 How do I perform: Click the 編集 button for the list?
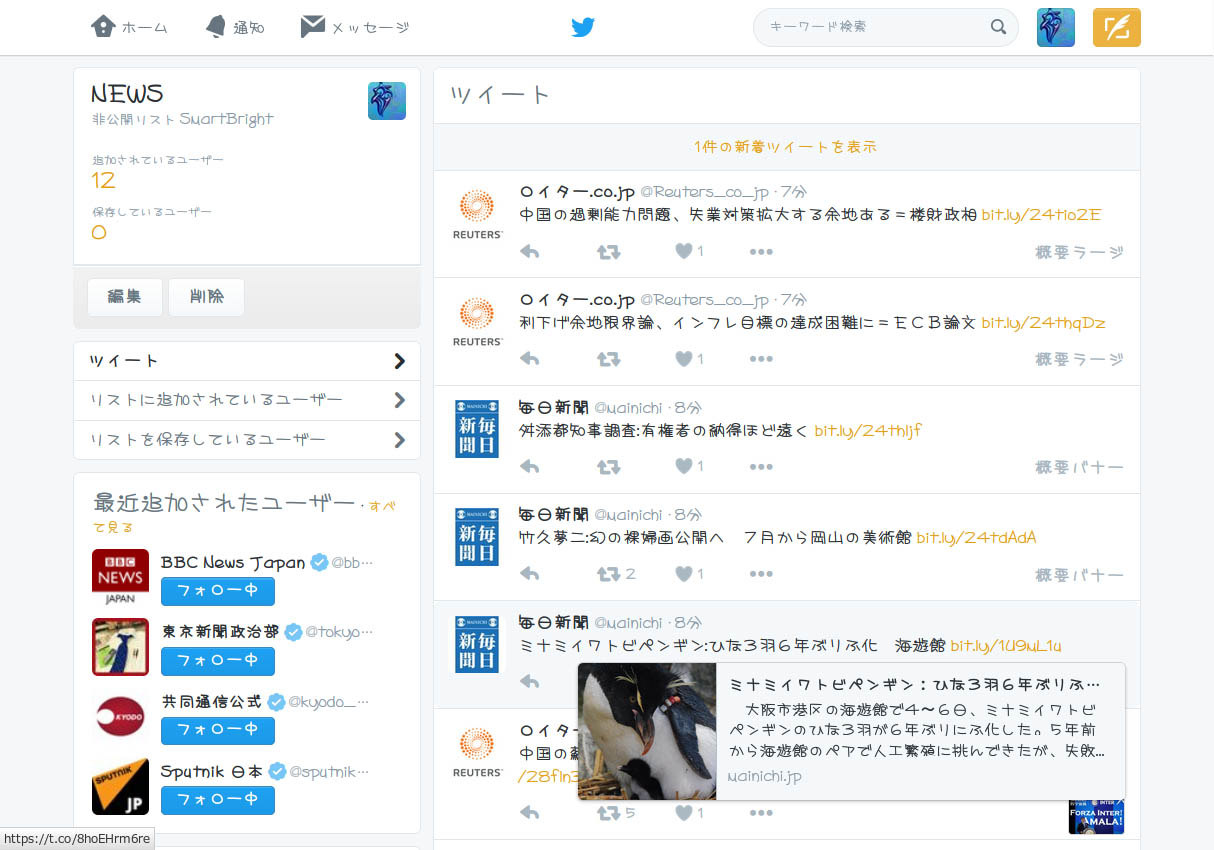click(125, 297)
